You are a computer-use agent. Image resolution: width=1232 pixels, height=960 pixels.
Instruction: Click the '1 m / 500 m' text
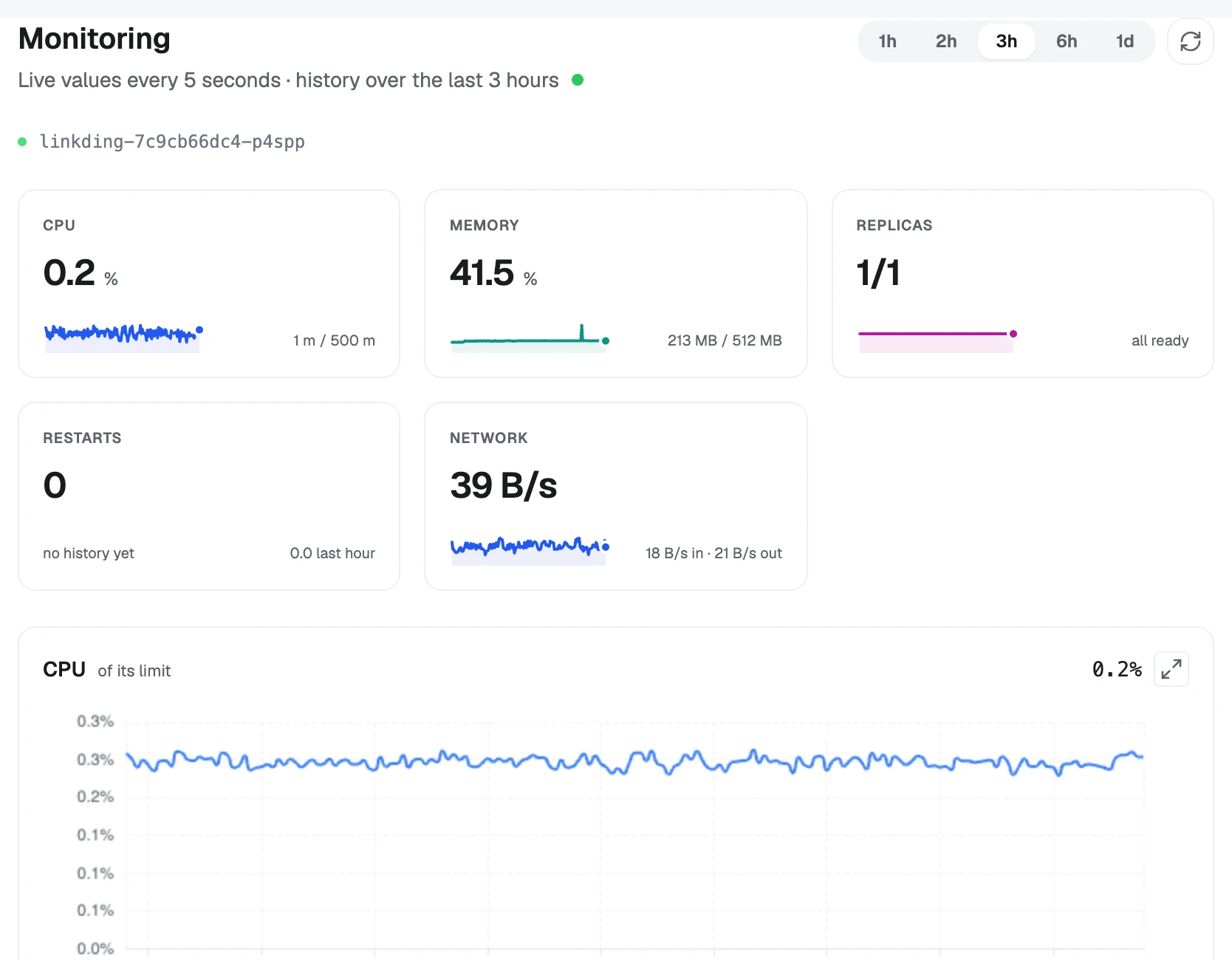click(334, 340)
